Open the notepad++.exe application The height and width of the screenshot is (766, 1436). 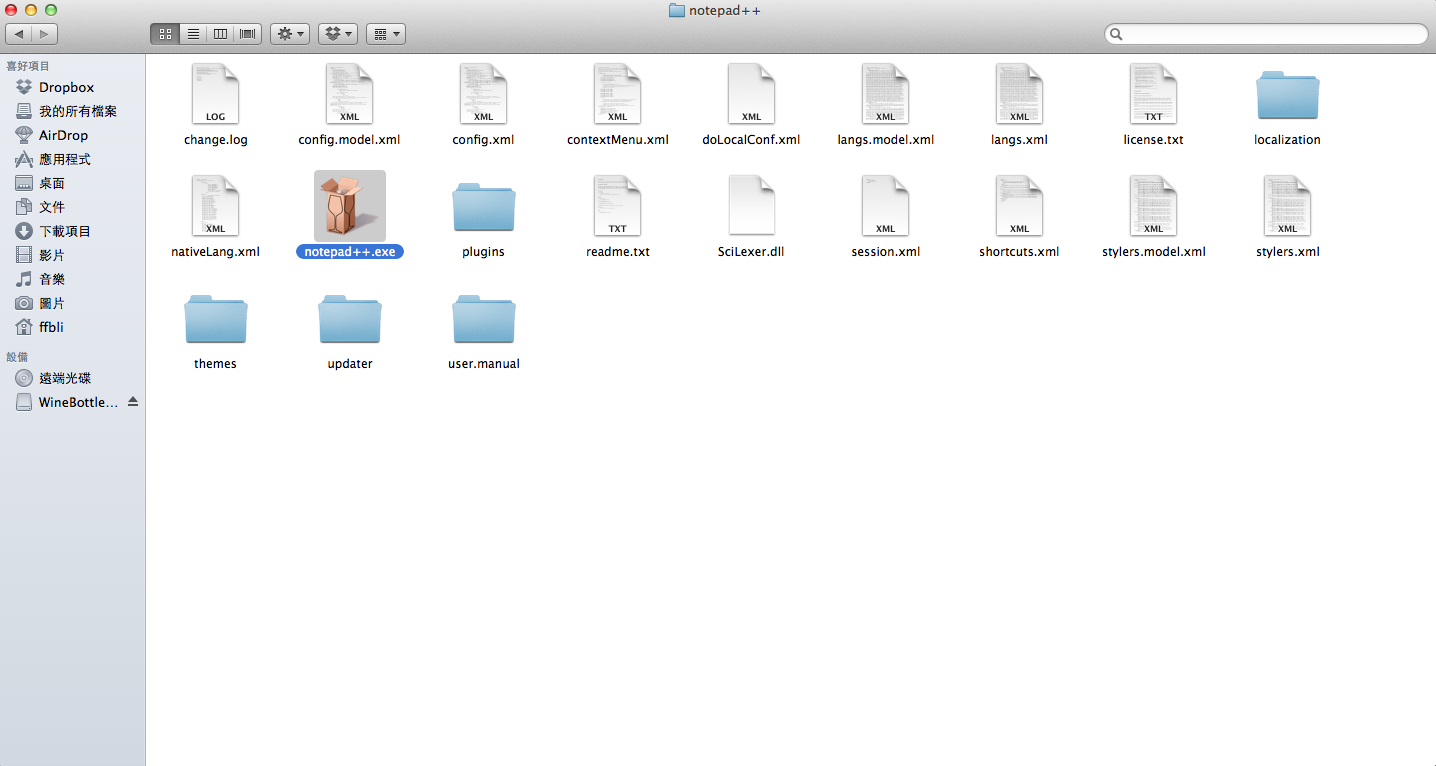(349, 207)
